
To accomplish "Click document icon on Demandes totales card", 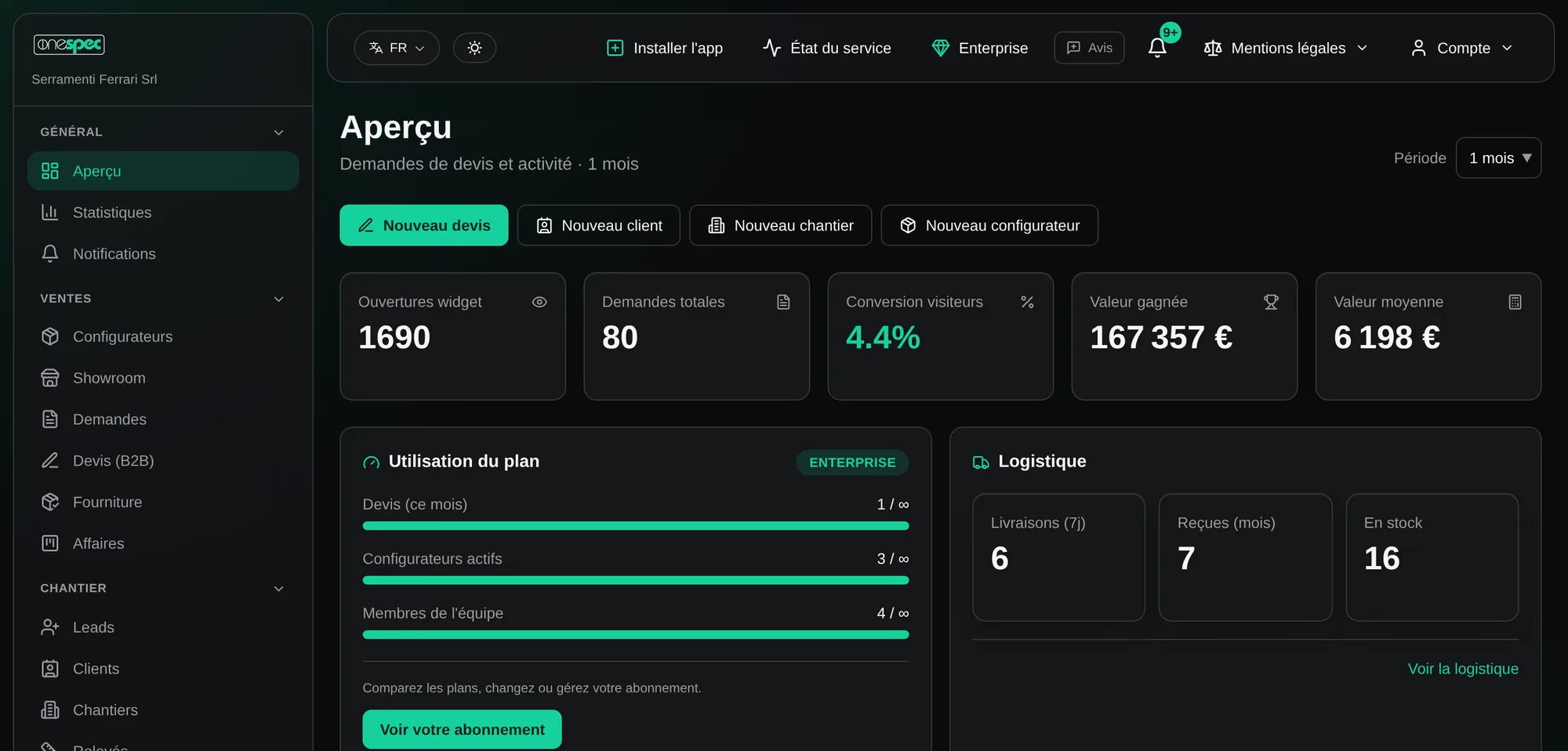I will point(783,302).
